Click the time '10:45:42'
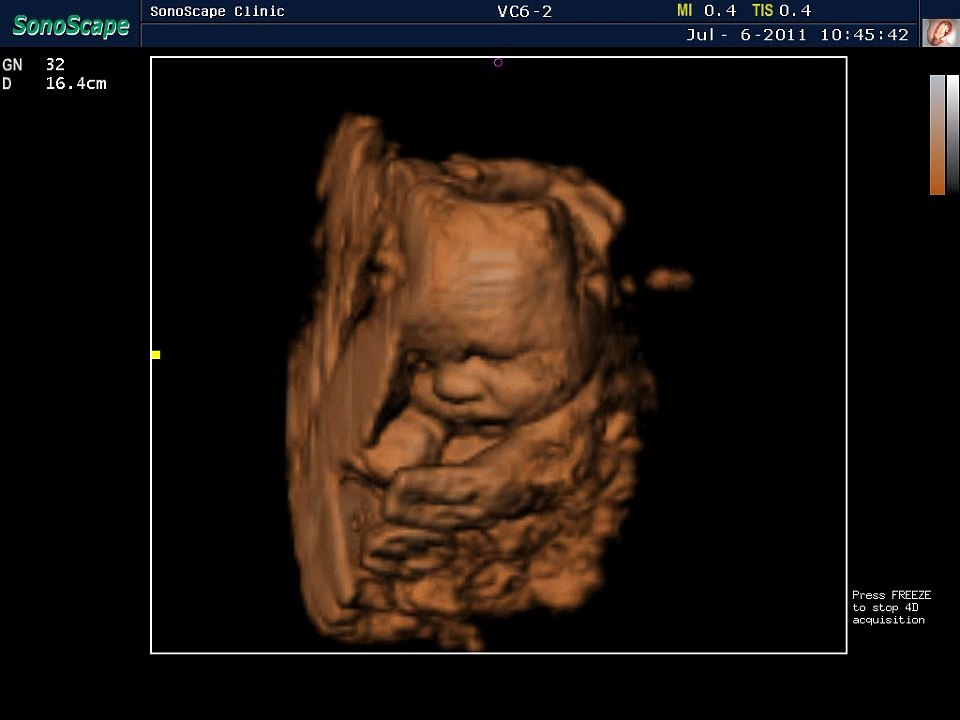 tap(864, 35)
